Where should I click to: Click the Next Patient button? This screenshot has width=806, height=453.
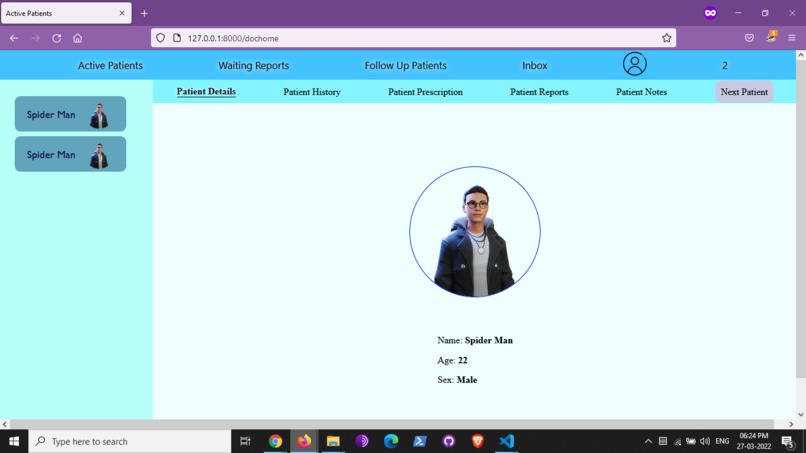coord(744,92)
